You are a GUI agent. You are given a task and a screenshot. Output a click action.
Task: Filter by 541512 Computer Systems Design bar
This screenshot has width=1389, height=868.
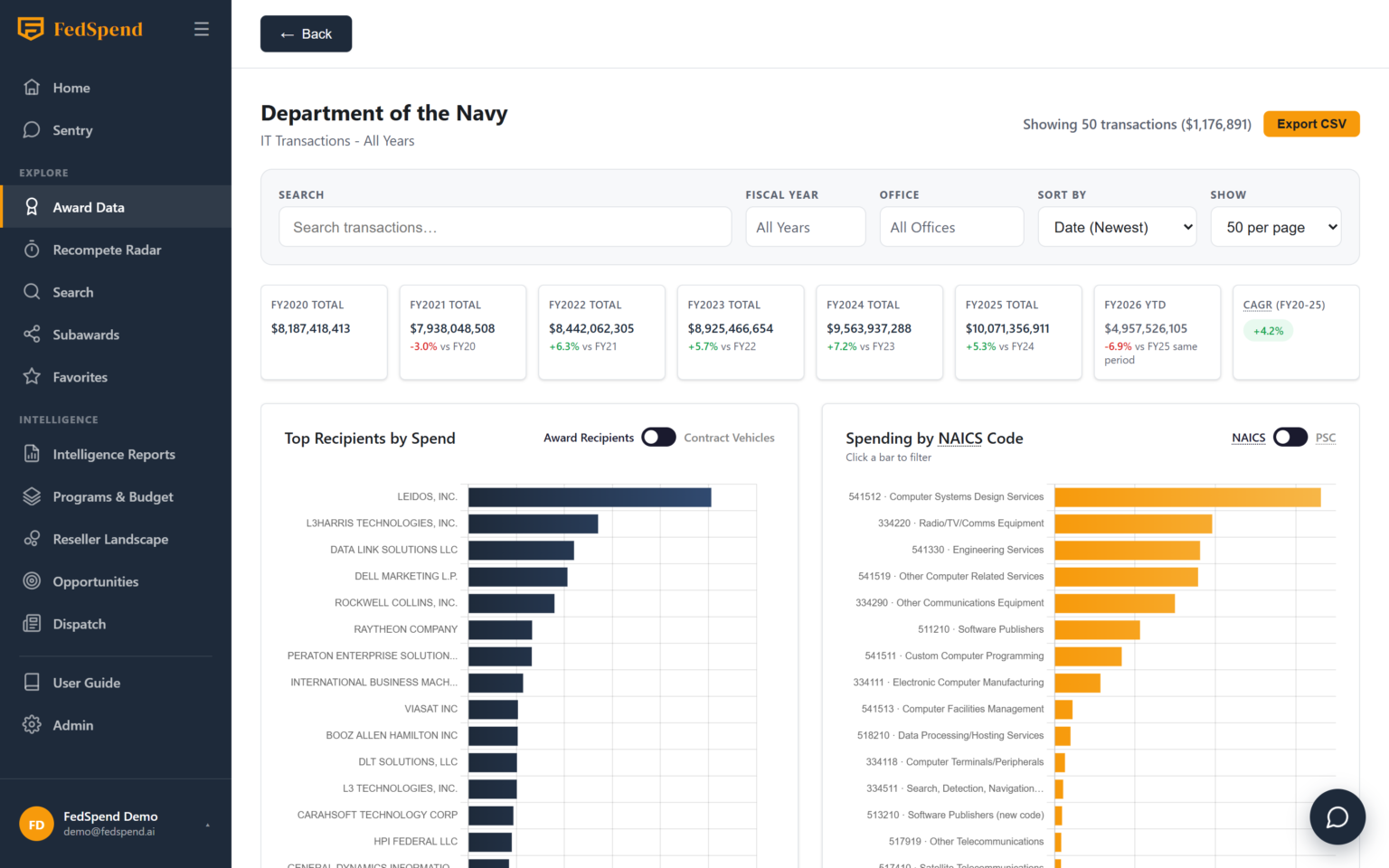pos(1187,497)
